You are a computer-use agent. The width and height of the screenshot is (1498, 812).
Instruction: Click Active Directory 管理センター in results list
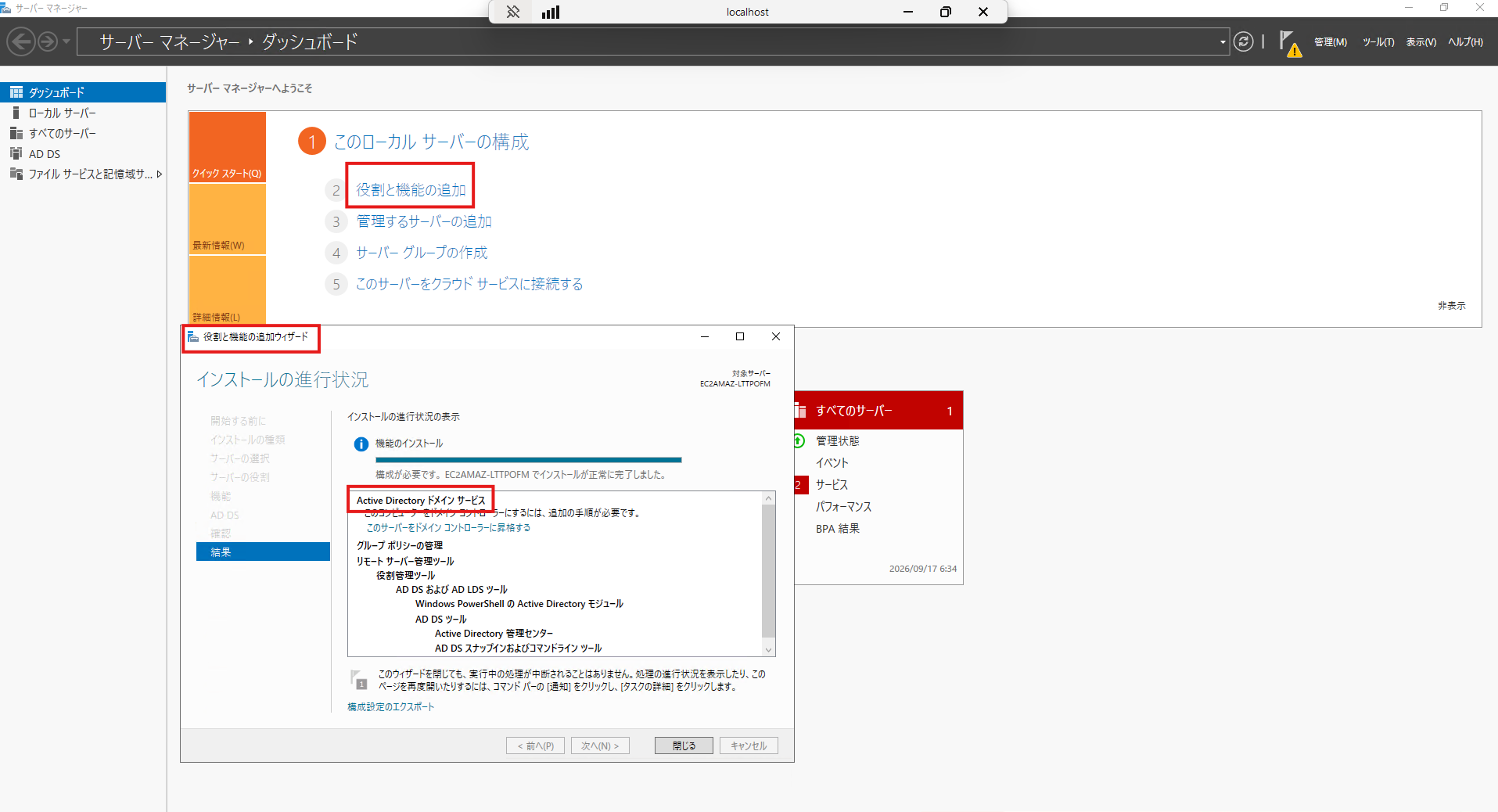click(494, 634)
